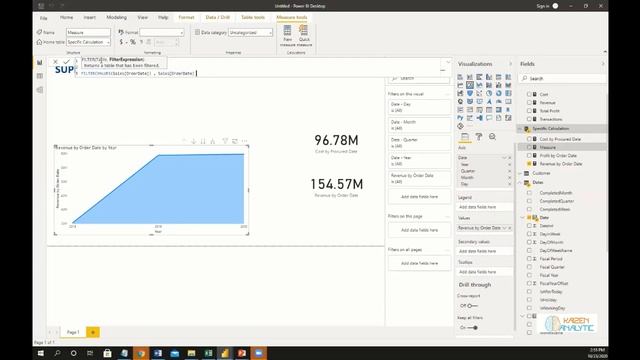Select the selected area chart visualization icon
The image size is (640, 360).
[x=470, y=85]
